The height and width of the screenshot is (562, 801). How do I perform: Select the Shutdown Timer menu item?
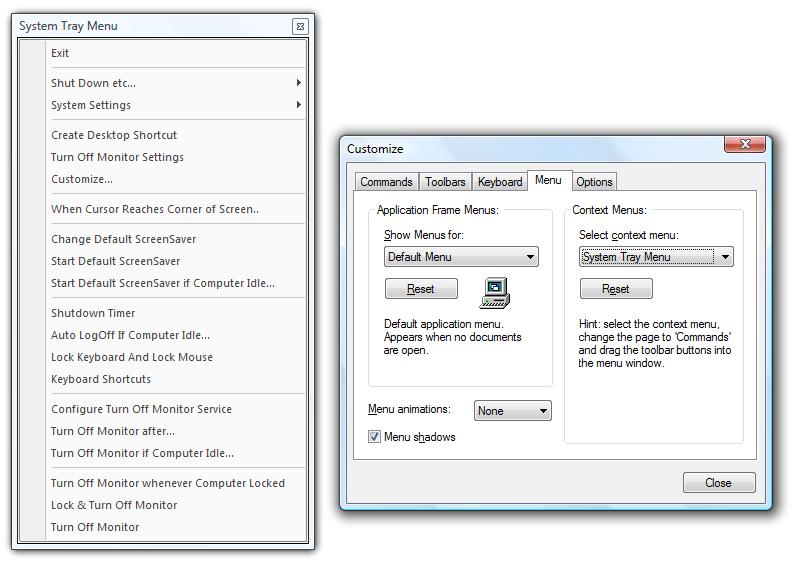93,313
